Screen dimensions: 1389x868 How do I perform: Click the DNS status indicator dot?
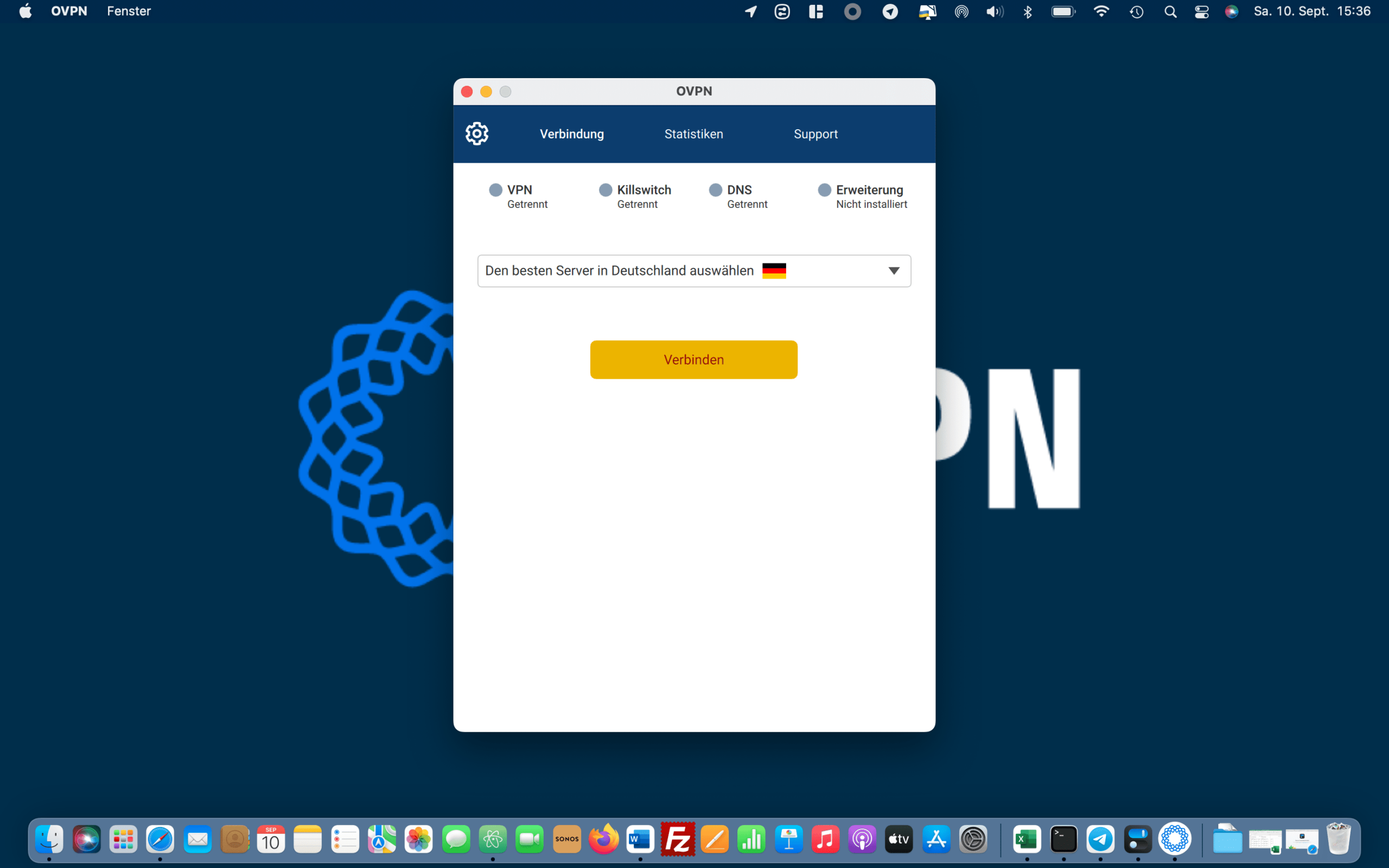click(x=715, y=190)
